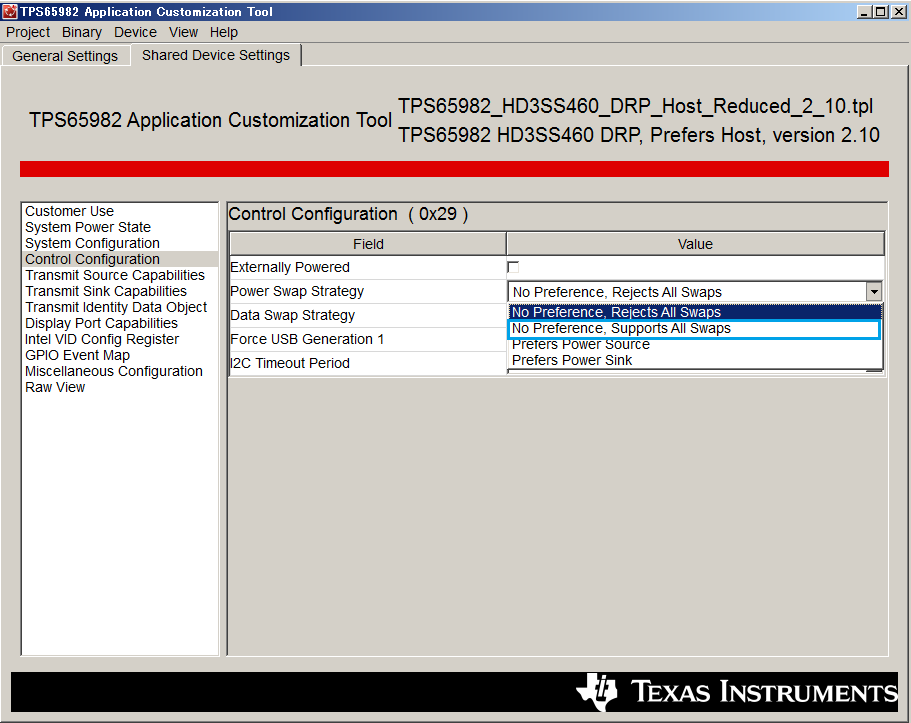Close the Application Customization Tool window
This screenshot has width=911, height=723.
click(x=898, y=12)
